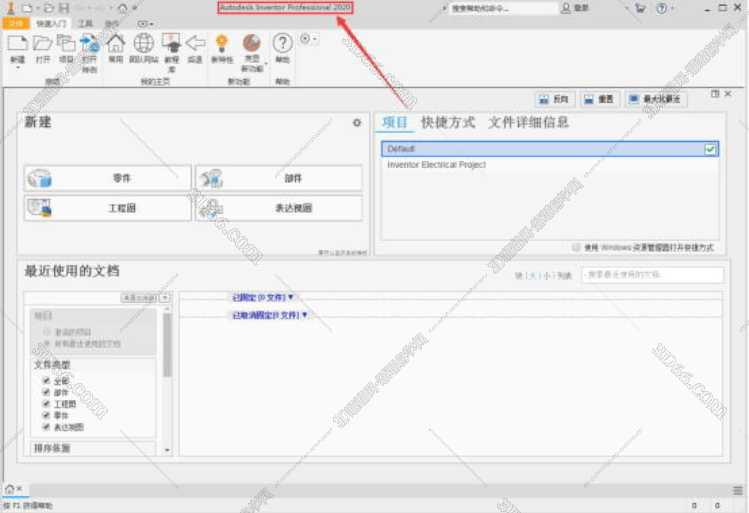749x513 pixels.
Task: Open the File (文件) orange tab
Action: [16, 23]
